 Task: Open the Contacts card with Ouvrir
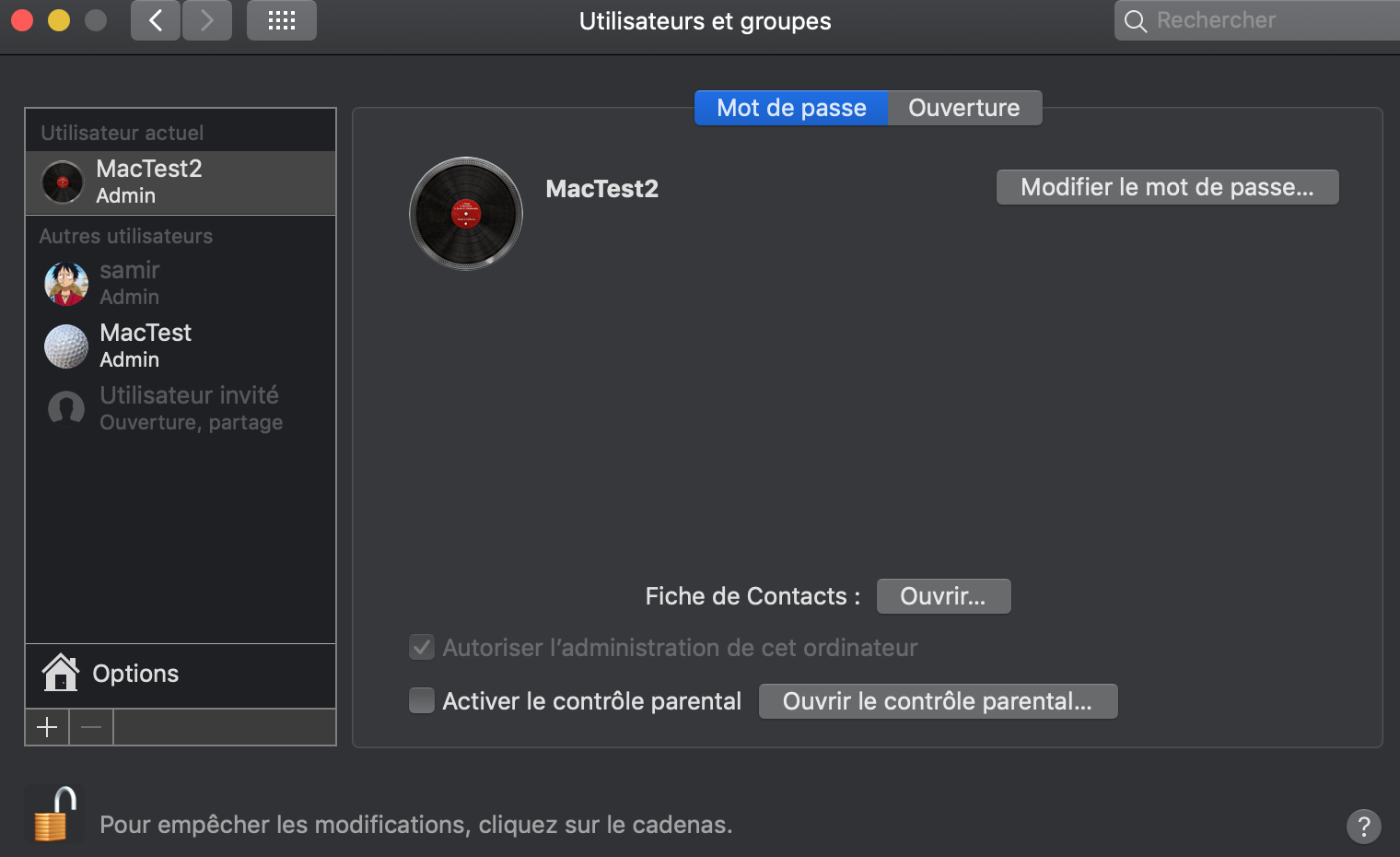943,596
